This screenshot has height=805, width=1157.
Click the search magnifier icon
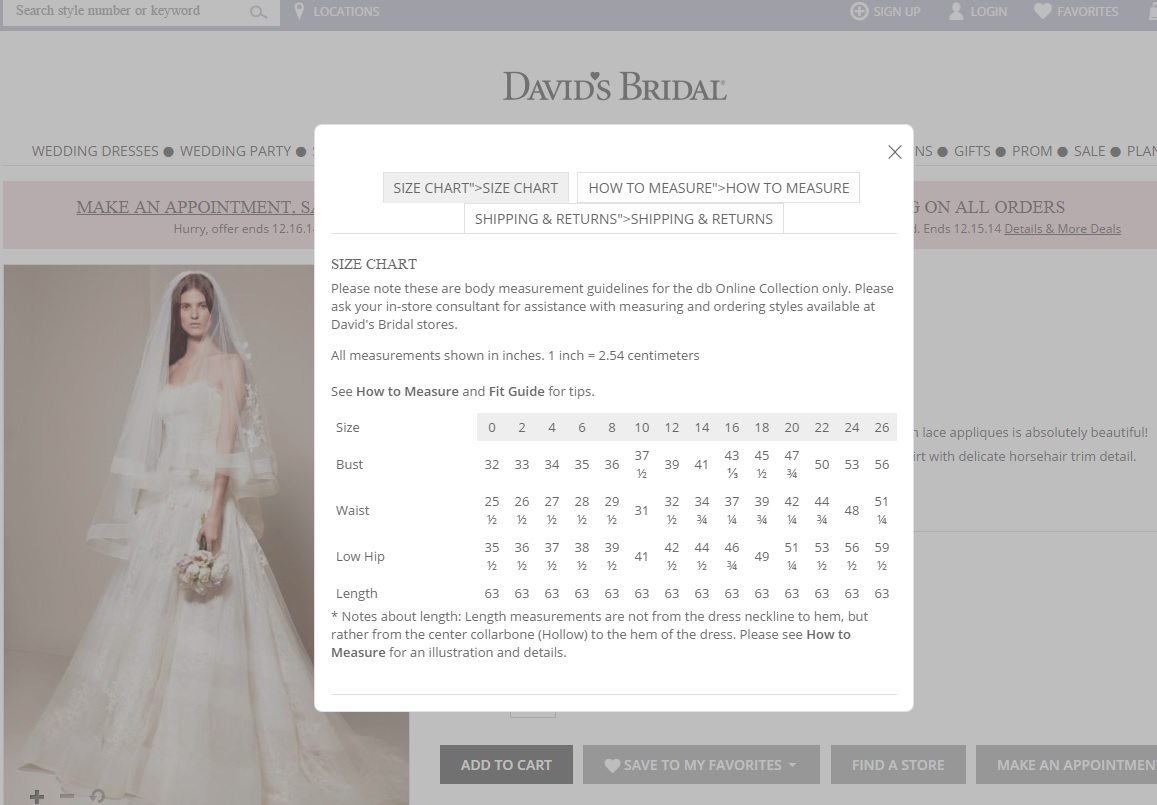(x=258, y=12)
